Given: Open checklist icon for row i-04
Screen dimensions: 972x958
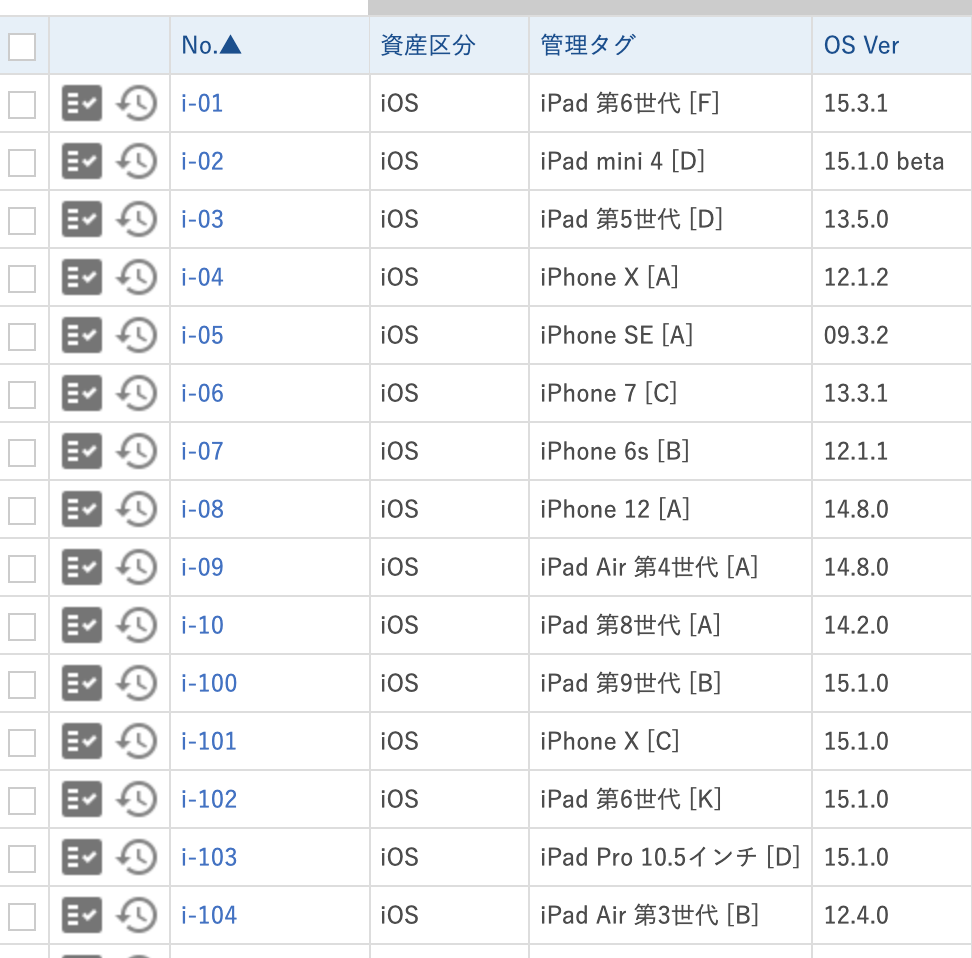Looking at the screenshot, I should (82, 277).
